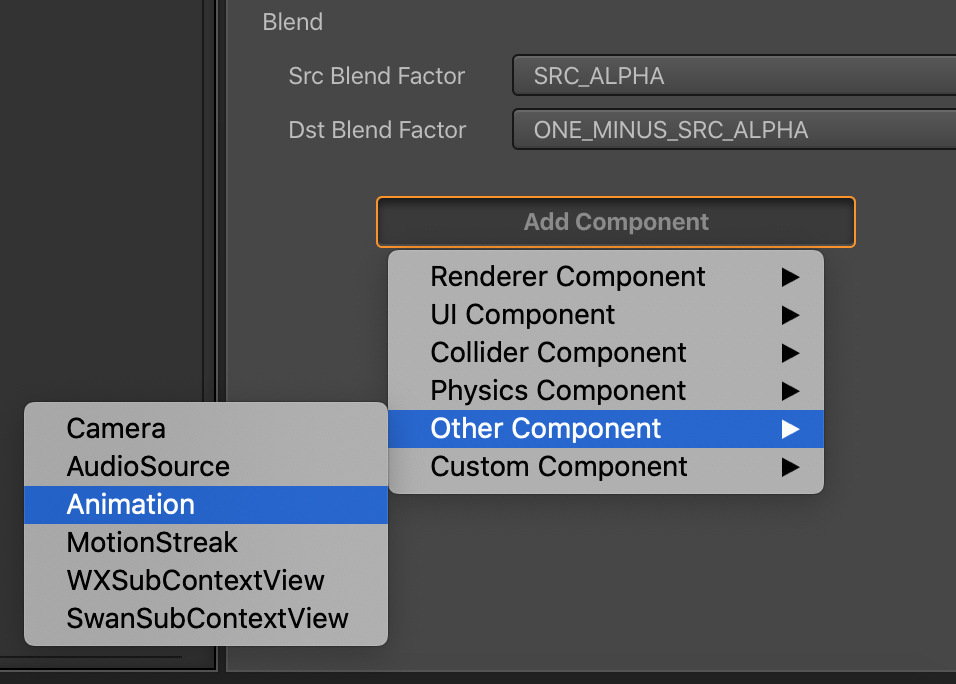The image size is (956, 684).
Task: Click arrow next to Physics Component
Action: [790, 391]
